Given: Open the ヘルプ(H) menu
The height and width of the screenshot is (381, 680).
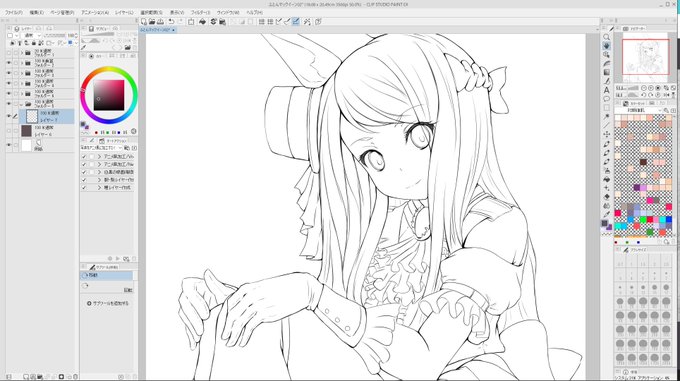Looking at the screenshot, I should (255, 13).
